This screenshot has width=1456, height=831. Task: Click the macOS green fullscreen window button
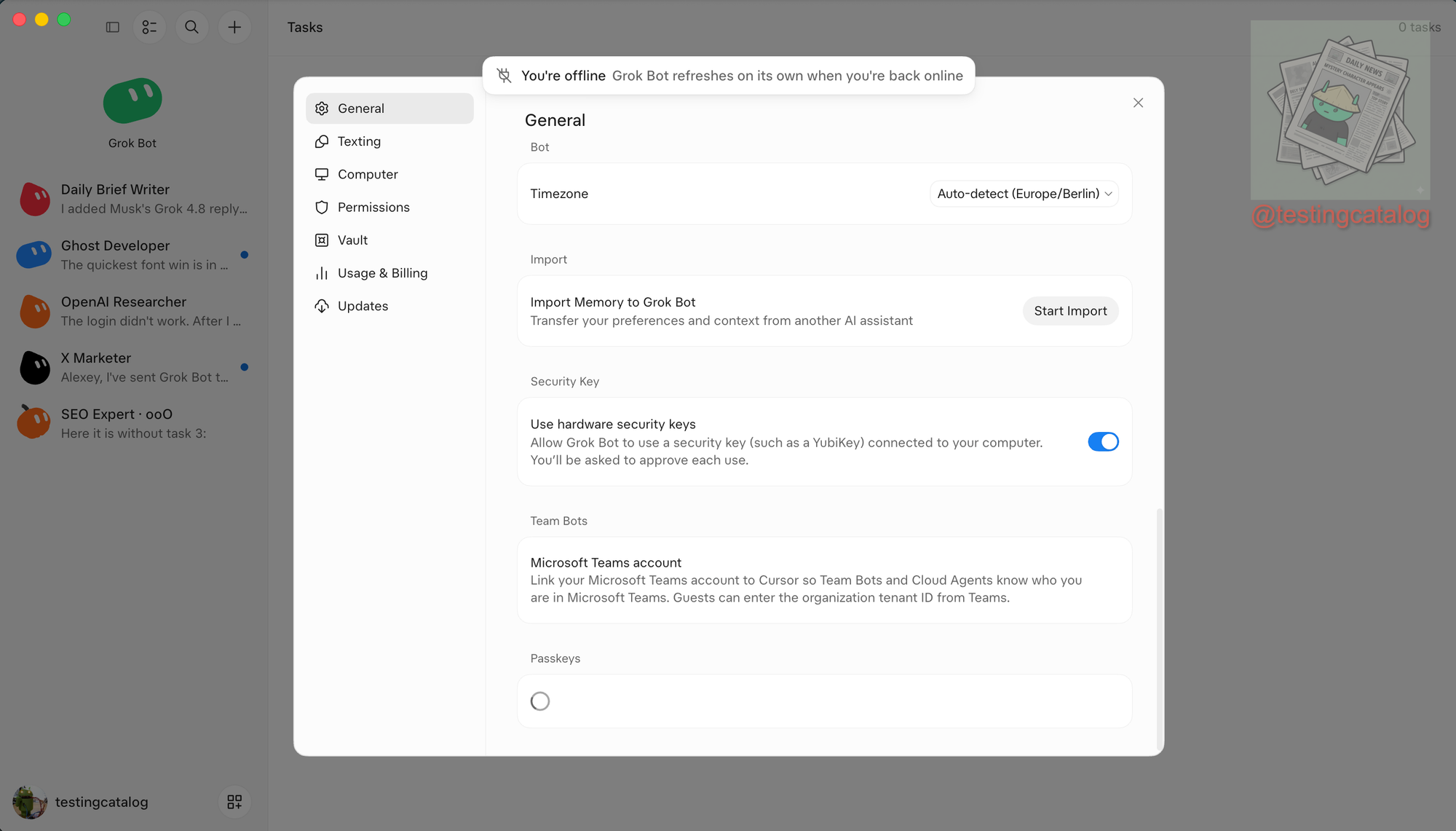pos(64,20)
